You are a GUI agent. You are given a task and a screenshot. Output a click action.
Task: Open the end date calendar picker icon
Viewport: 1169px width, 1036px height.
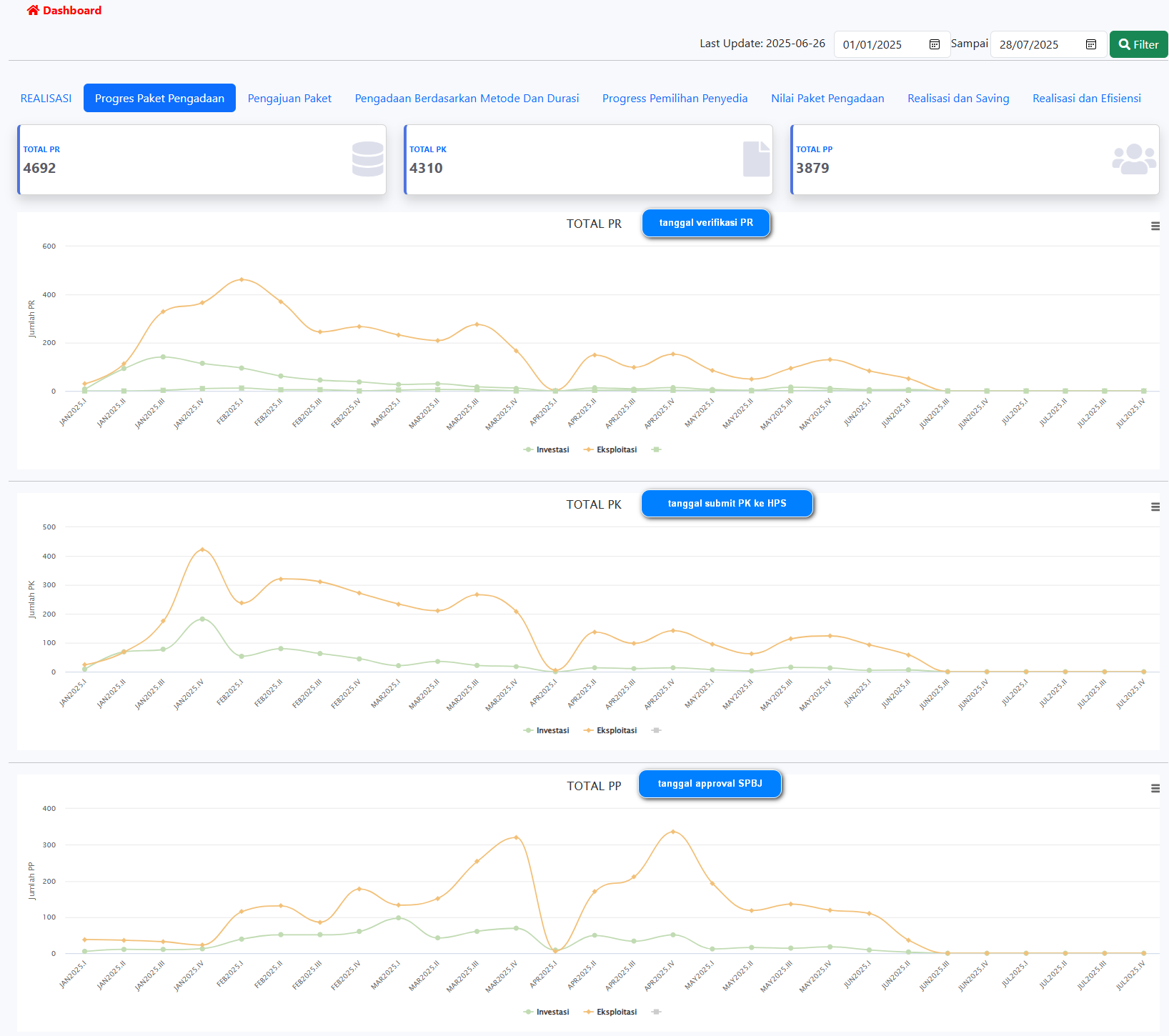point(1090,44)
